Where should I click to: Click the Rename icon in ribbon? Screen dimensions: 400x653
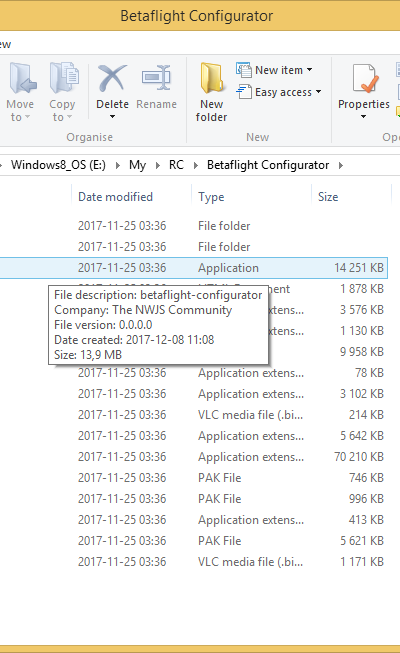pyautogui.click(x=156, y=78)
